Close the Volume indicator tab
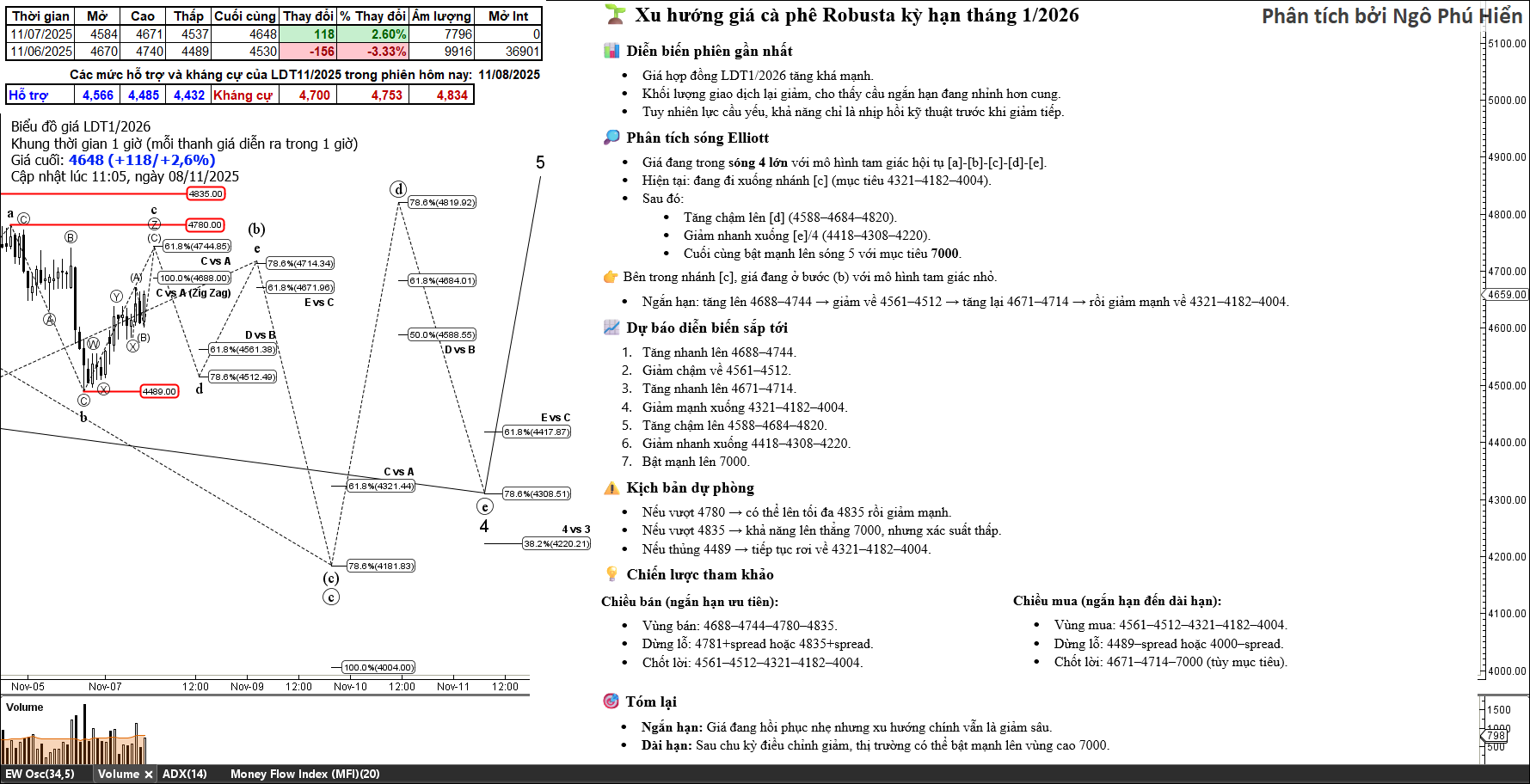This screenshot has height=784, width=1530. [149, 775]
